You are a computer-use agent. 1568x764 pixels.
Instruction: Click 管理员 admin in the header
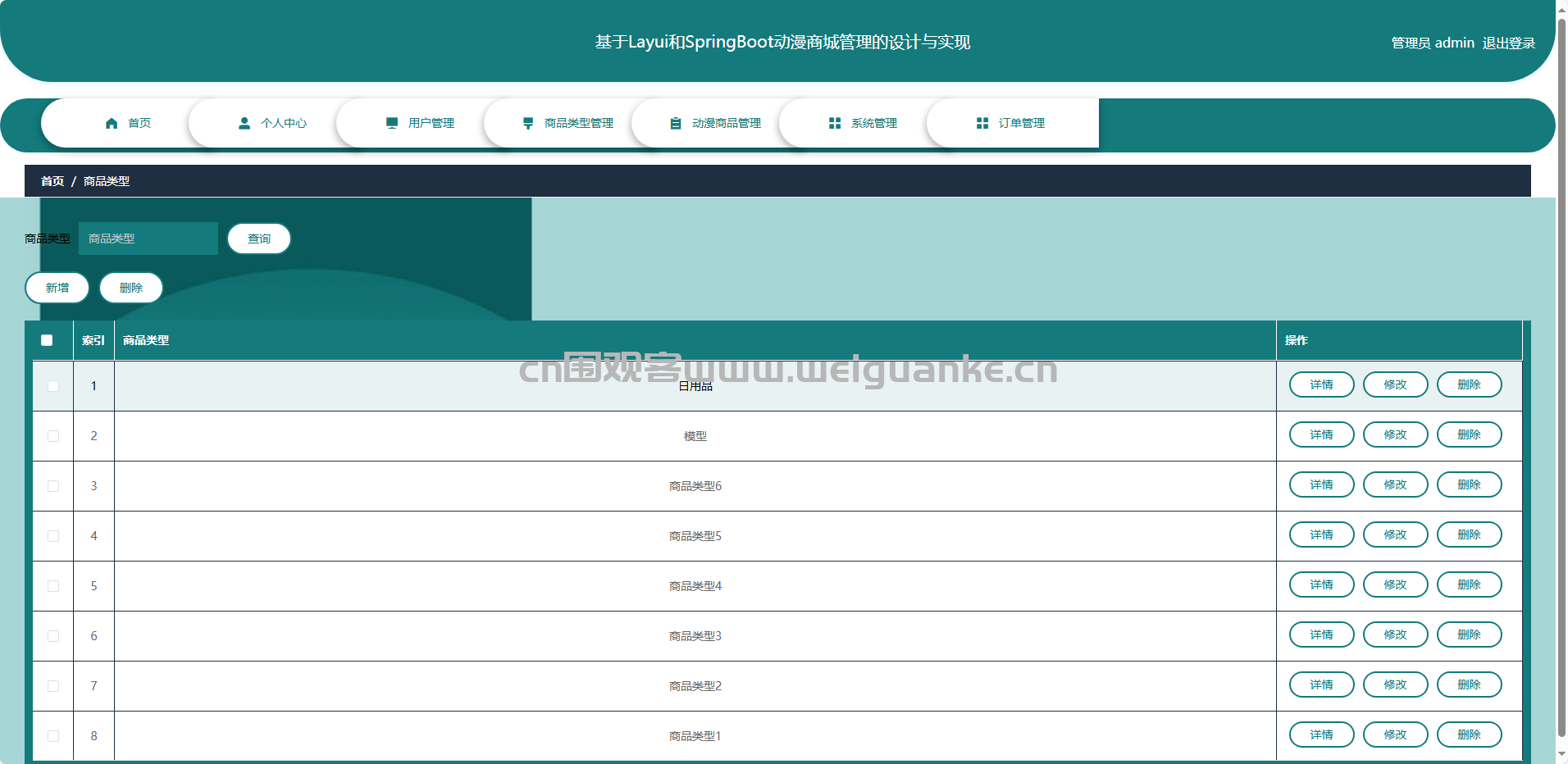[x=1433, y=43]
